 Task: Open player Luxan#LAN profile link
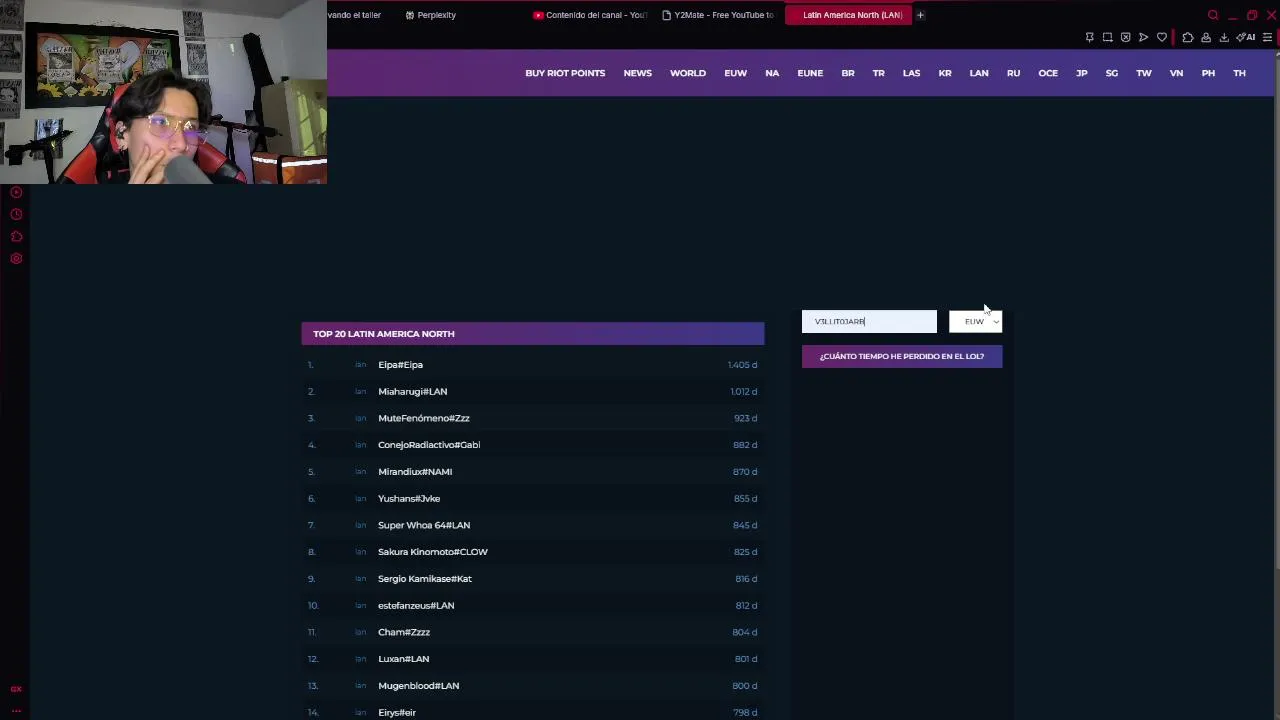point(403,659)
